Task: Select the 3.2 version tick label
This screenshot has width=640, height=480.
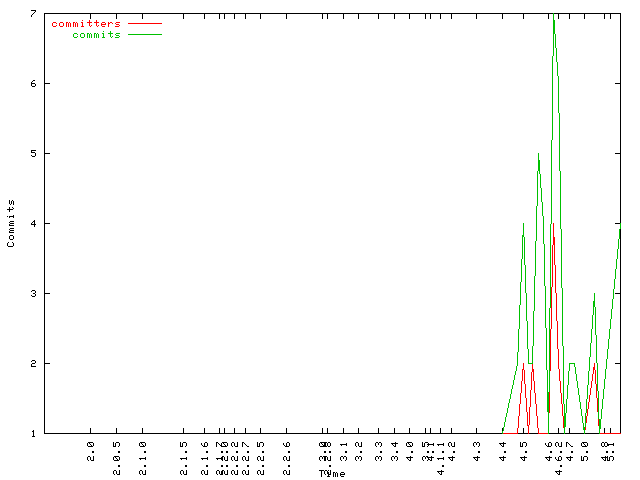Action: coord(361,450)
